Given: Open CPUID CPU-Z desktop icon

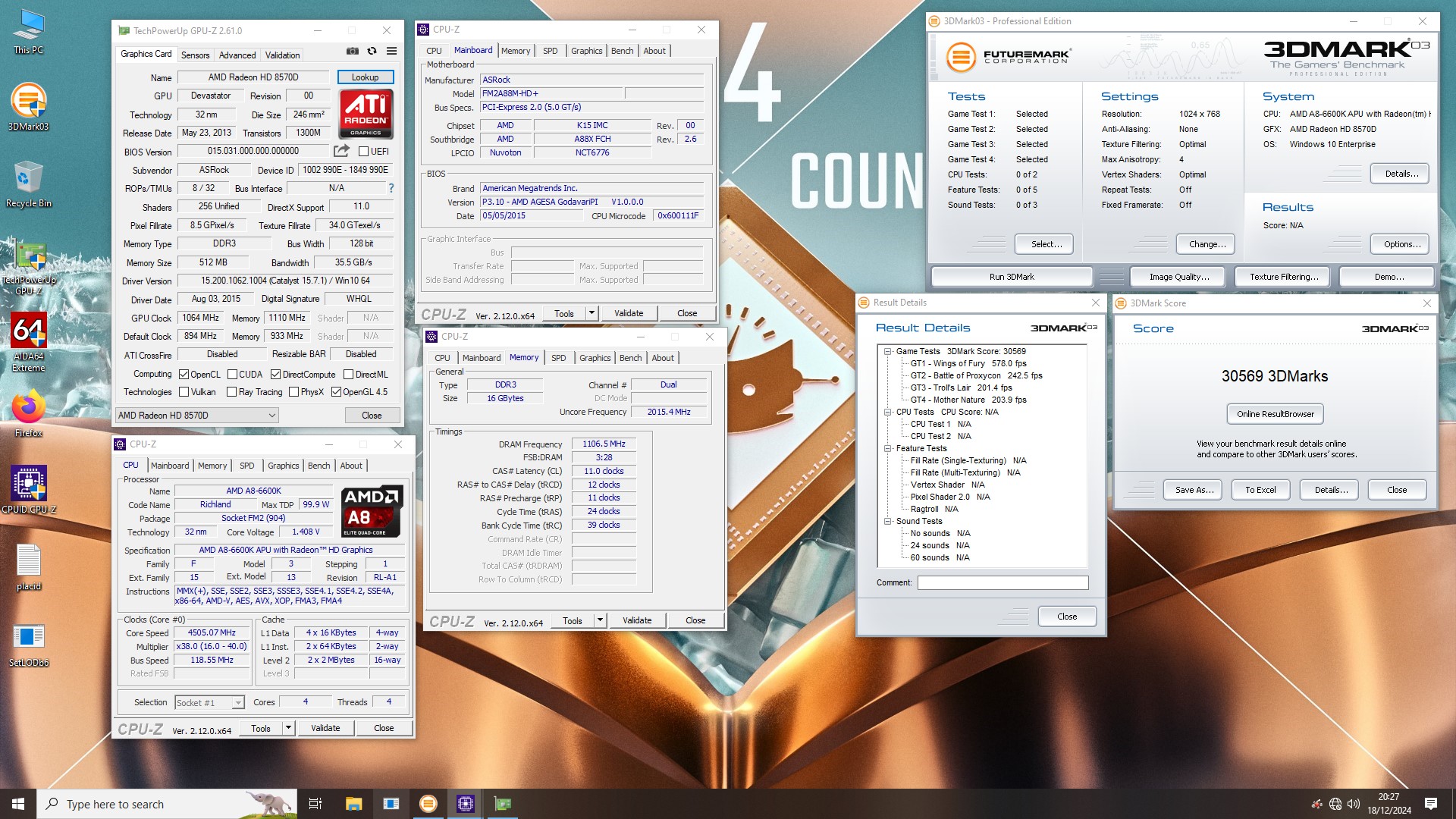Looking at the screenshot, I should pyautogui.click(x=29, y=490).
